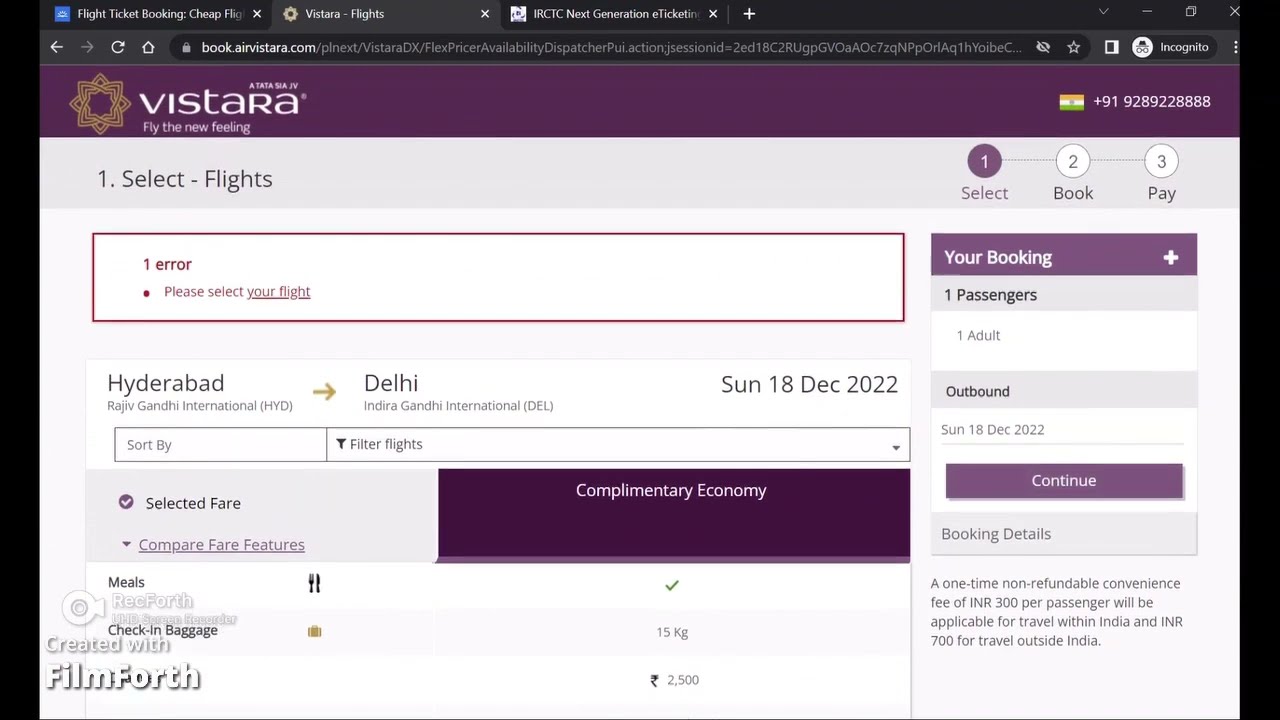
Task: Click the ₹ 2,500 fare value
Action: [675, 680]
